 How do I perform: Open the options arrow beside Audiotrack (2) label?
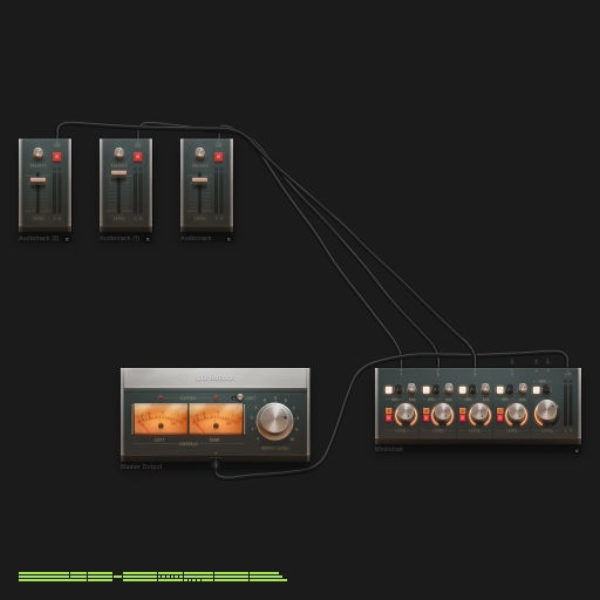pos(67,239)
